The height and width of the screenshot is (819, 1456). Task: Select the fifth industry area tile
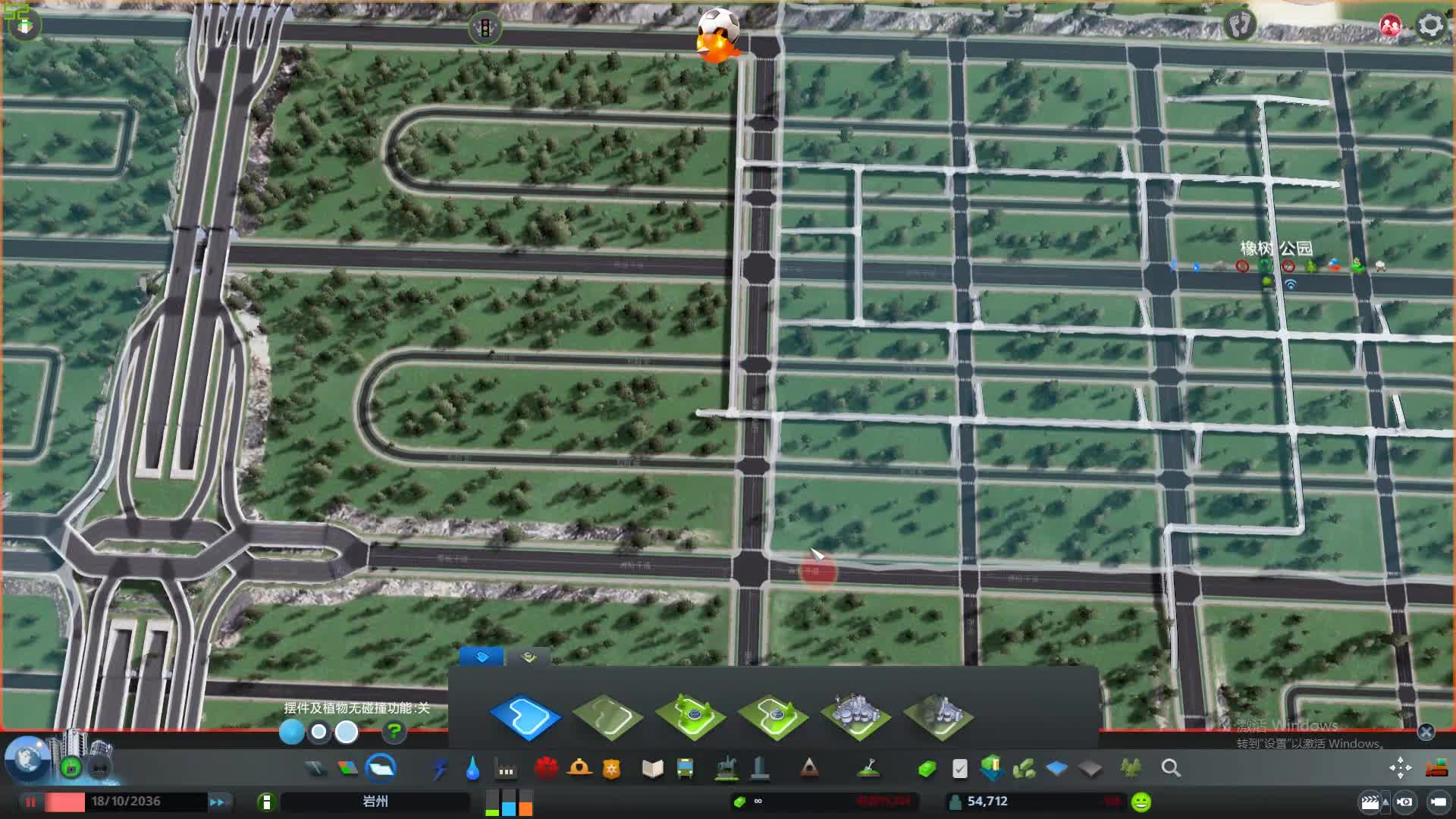tap(856, 717)
